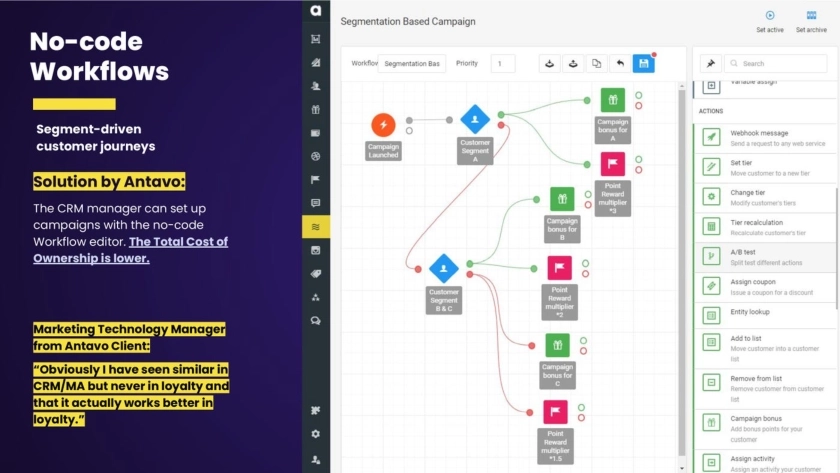Viewport: 840px width, 473px height.
Task: Click the workflow name text field
Action: point(412,63)
